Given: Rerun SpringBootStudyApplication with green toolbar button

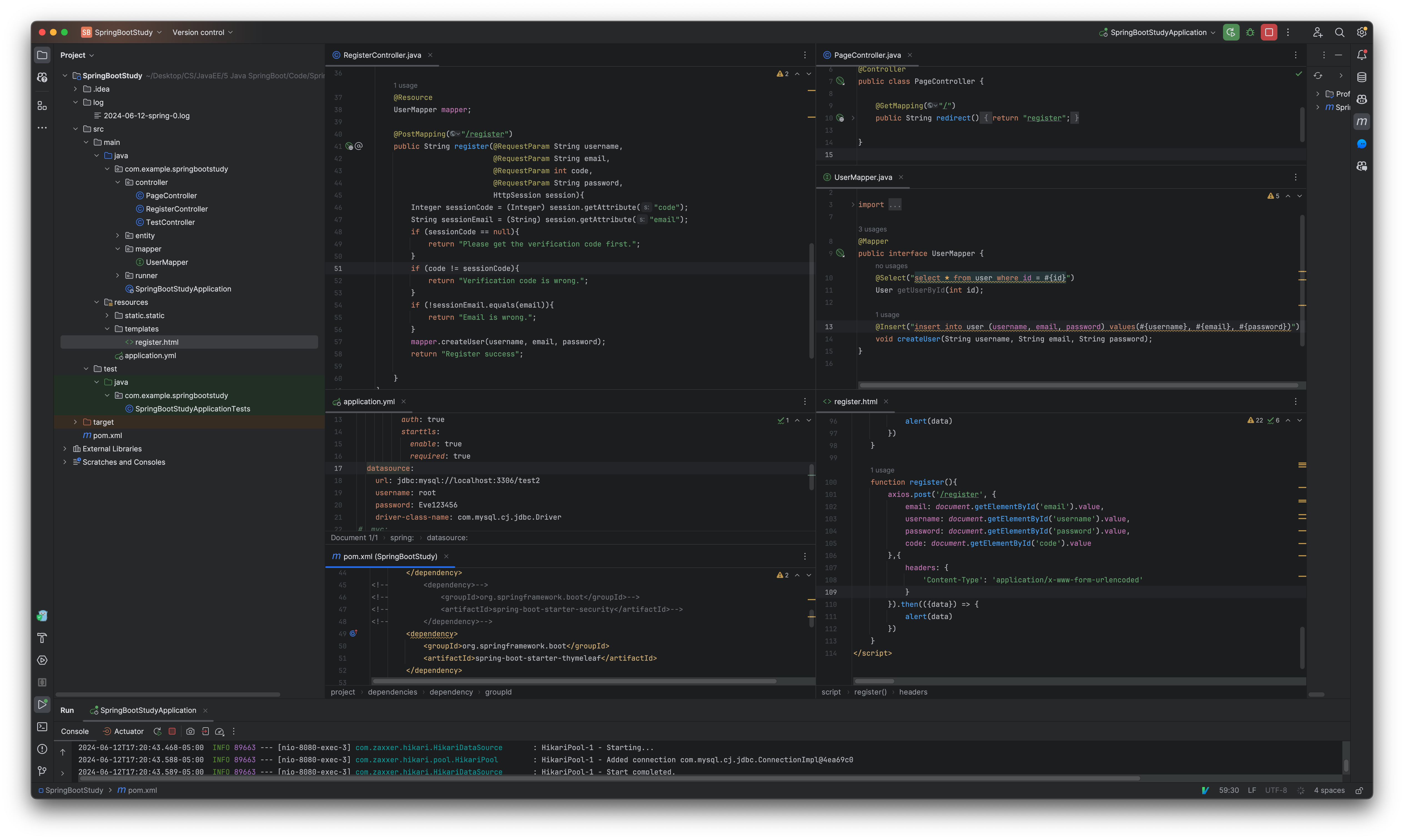Looking at the screenshot, I should click(1231, 32).
